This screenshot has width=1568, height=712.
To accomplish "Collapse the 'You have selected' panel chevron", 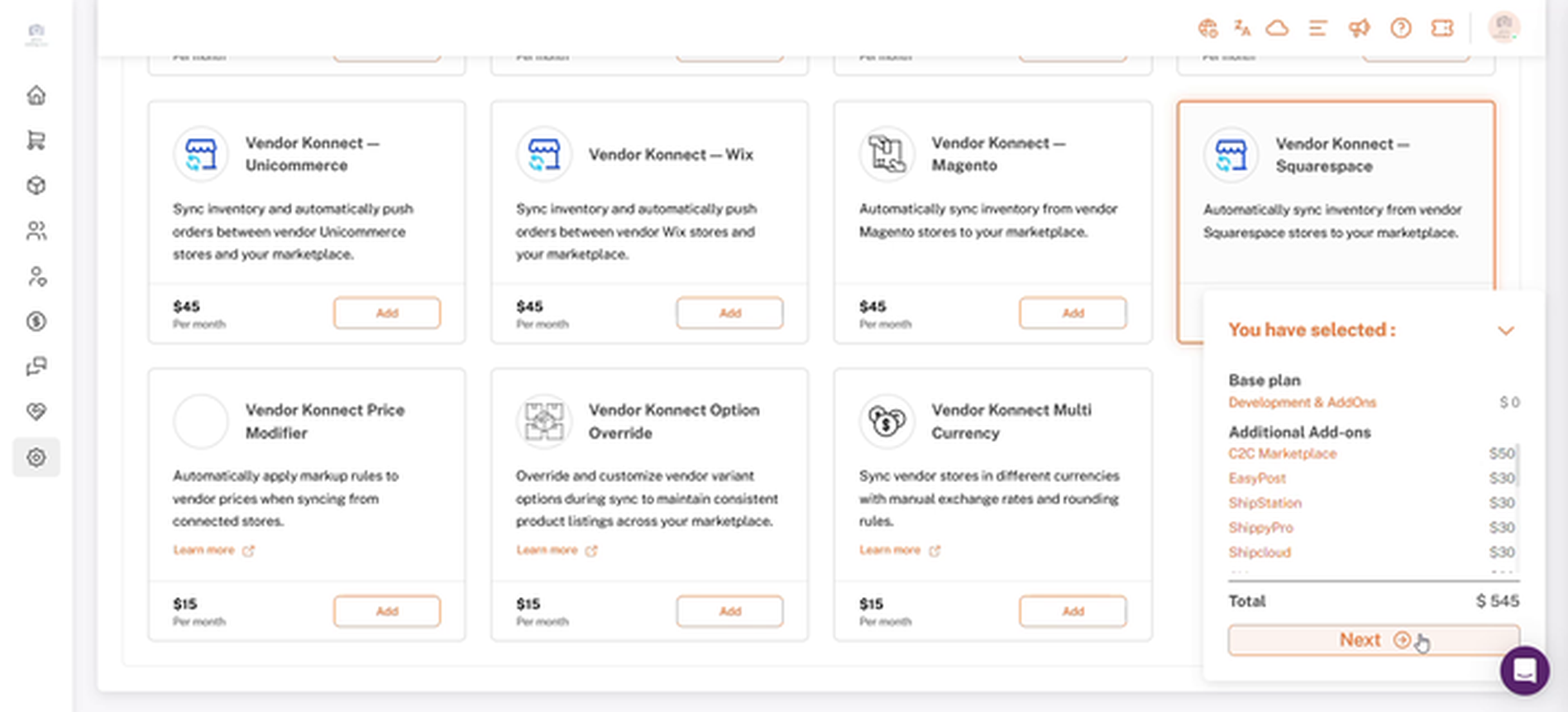I will point(1506,331).
